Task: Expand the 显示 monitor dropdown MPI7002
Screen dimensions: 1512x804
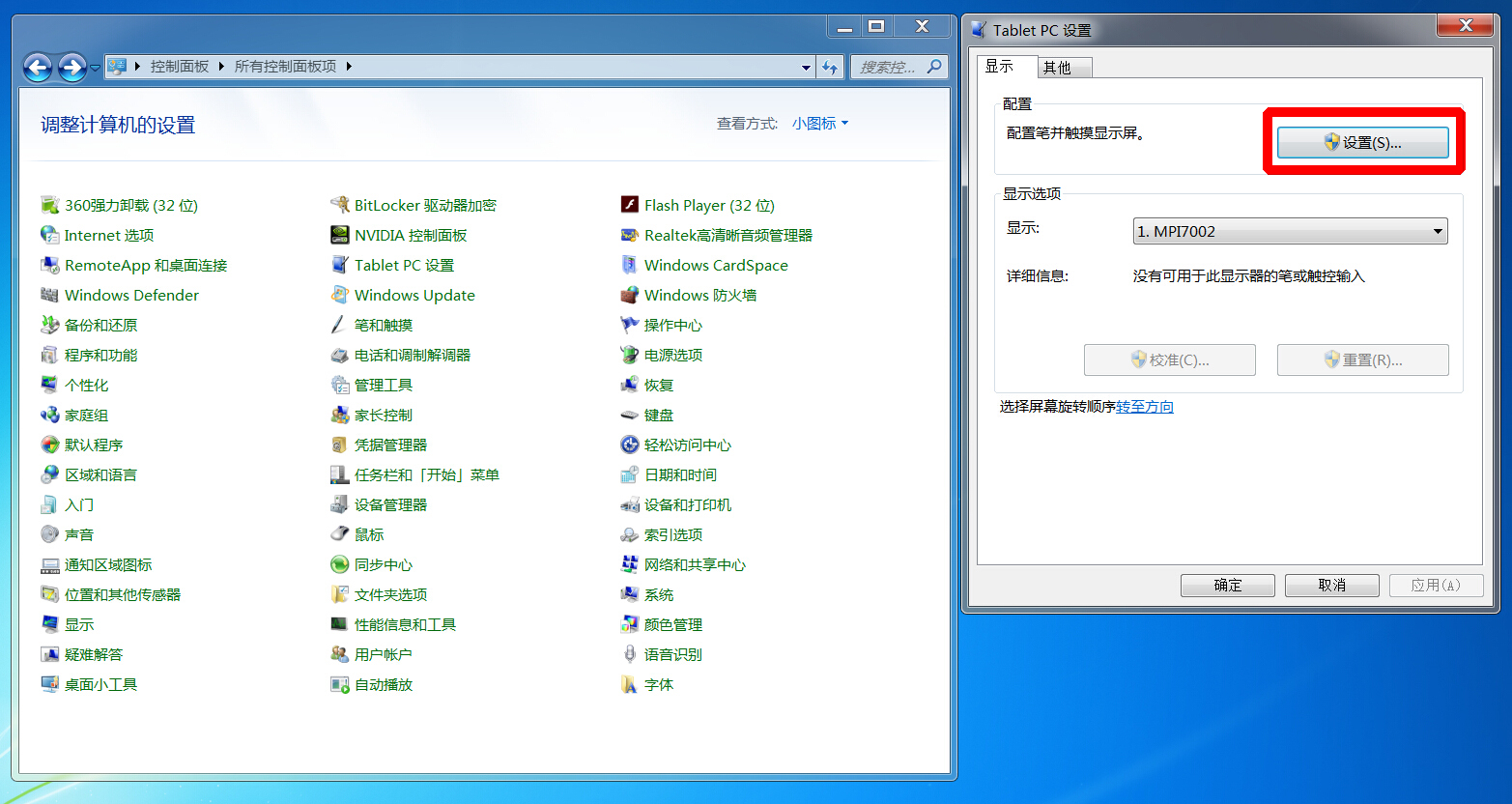Action: click(1437, 231)
